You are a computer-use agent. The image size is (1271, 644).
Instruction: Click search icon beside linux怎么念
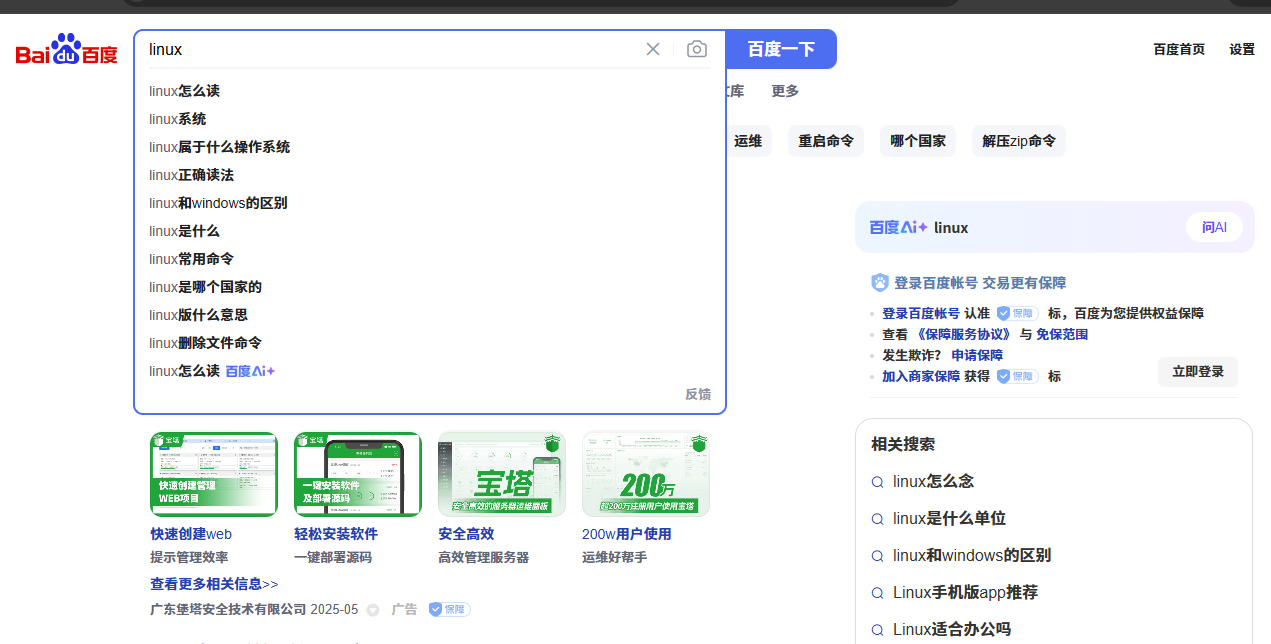tap(878, 482)
